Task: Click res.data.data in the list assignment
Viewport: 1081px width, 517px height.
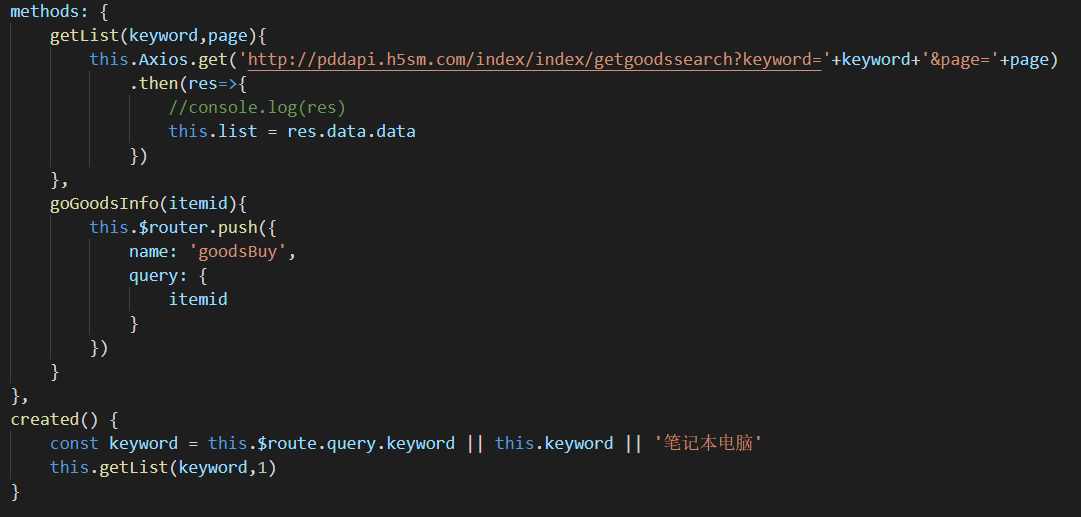Action: coord(351,132)
